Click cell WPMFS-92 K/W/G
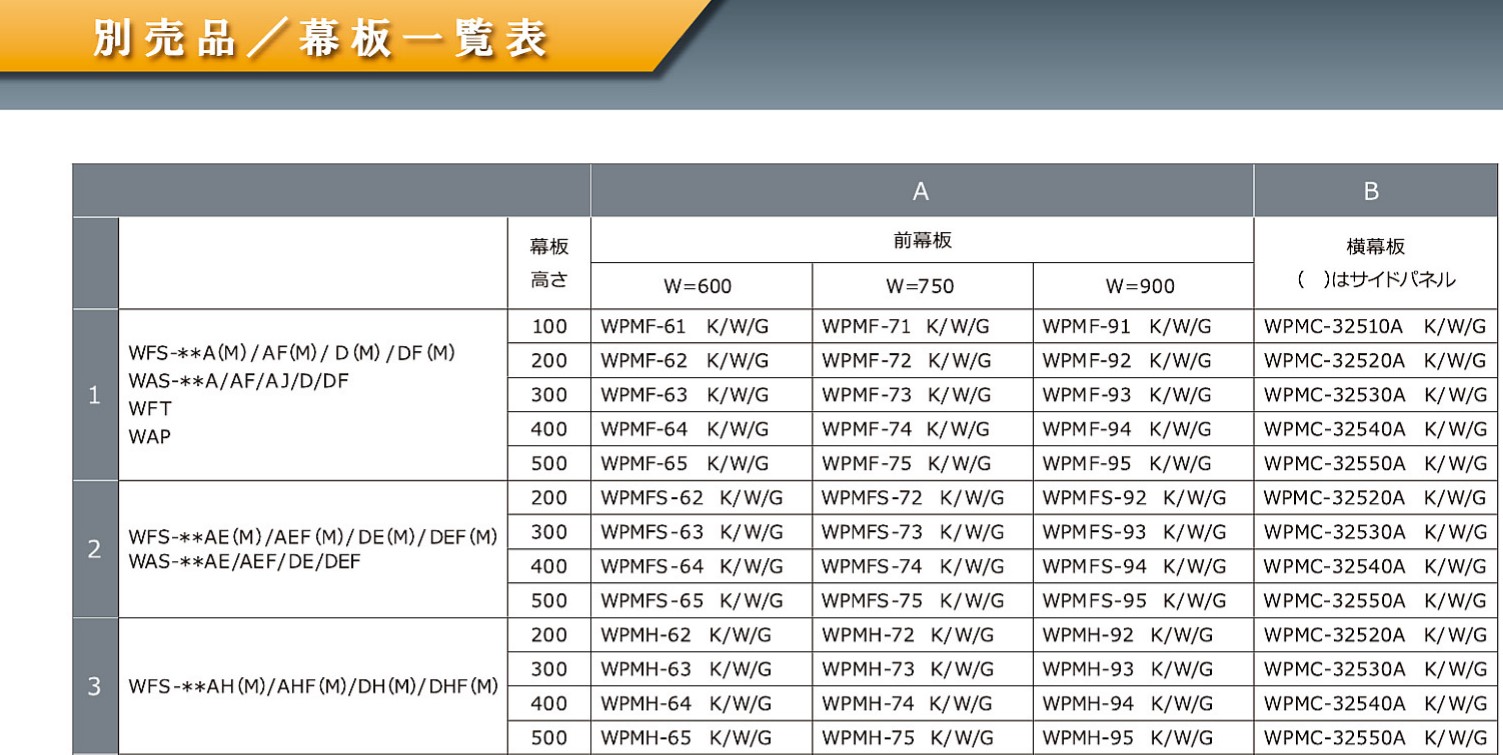The height and width of the screenshot is (755, 1503). coord(1143,498)
